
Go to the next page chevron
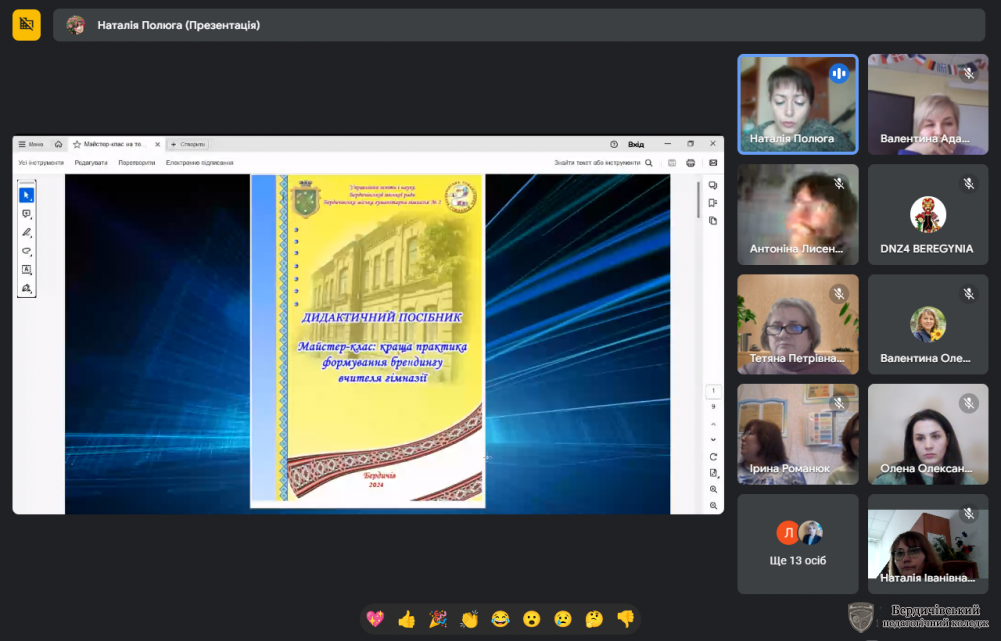pos(713,439)
